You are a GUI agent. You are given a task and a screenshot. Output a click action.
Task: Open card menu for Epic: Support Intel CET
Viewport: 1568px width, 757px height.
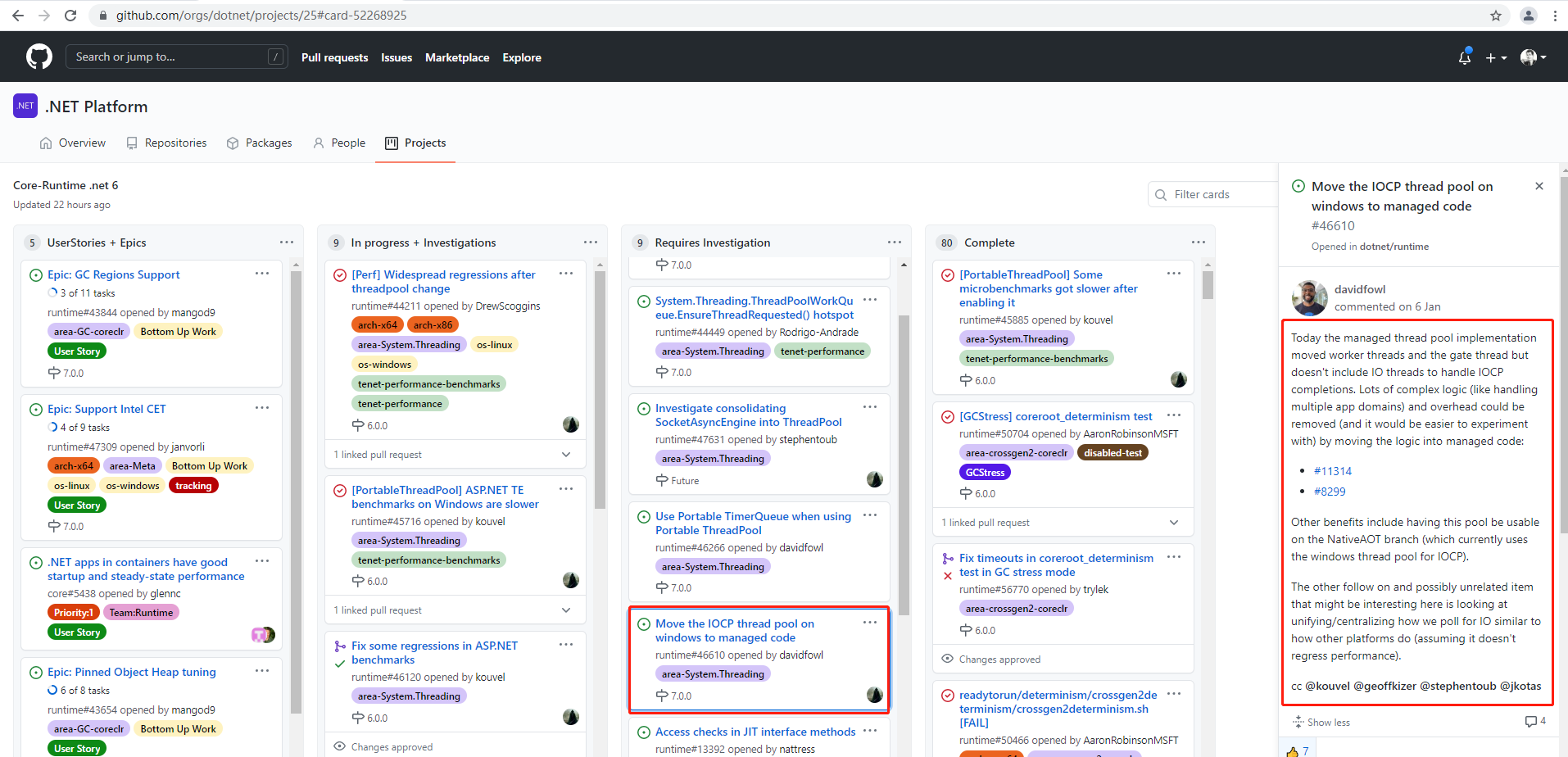tap(262, 408)
